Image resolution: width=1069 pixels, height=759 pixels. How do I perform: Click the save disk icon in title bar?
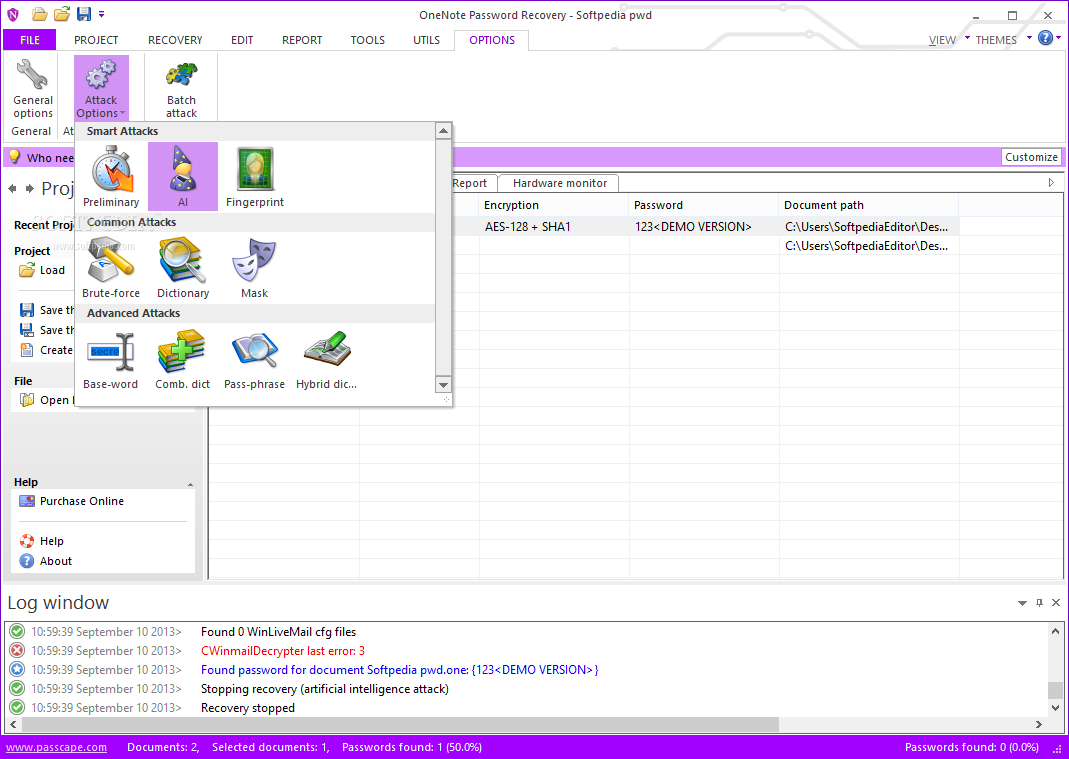click(x=84, y=14)
